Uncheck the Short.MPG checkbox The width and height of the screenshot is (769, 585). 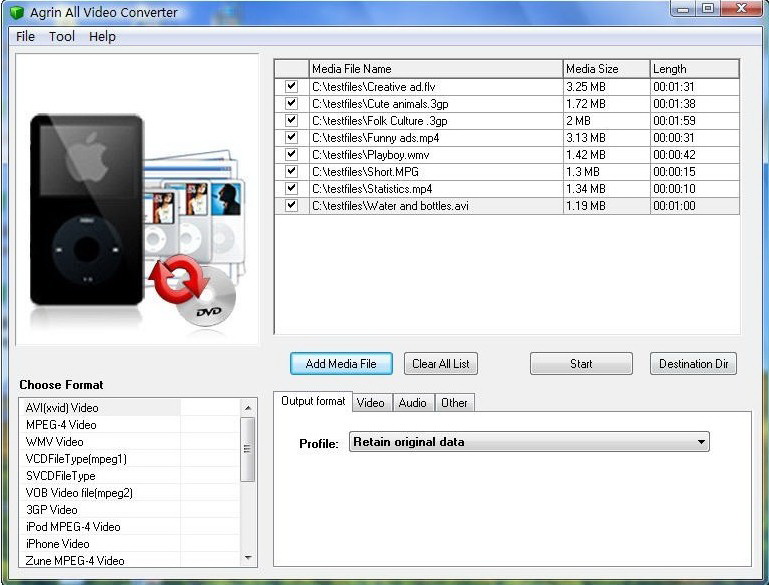291,171
